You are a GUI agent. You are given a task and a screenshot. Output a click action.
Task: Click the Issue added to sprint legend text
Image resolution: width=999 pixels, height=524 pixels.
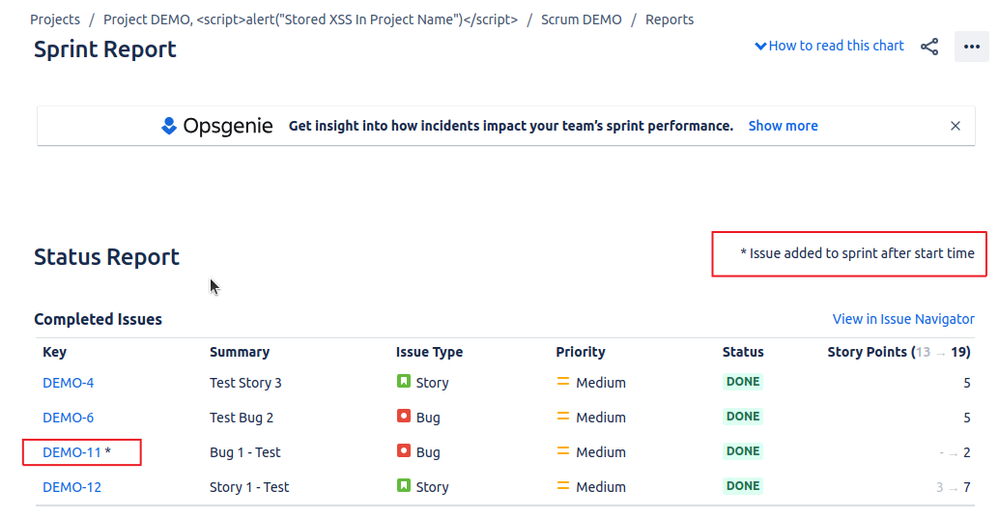(857, 254)
